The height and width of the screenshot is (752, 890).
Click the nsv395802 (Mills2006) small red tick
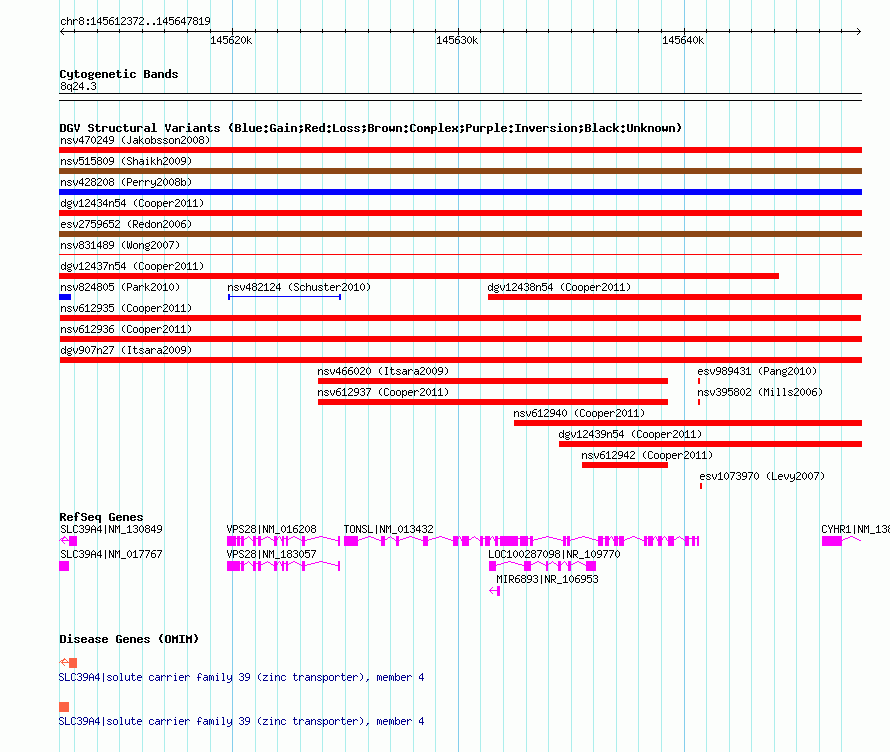click(699, 402)
